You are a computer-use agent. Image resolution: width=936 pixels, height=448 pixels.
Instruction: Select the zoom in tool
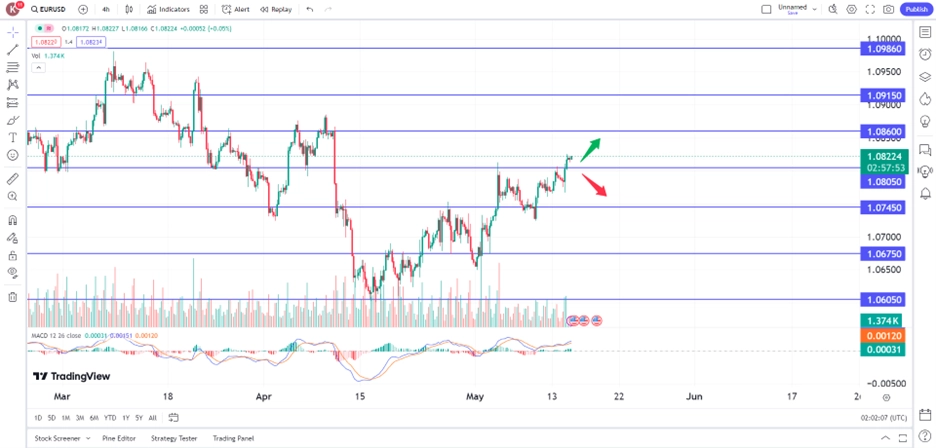(x=13, y=196)
